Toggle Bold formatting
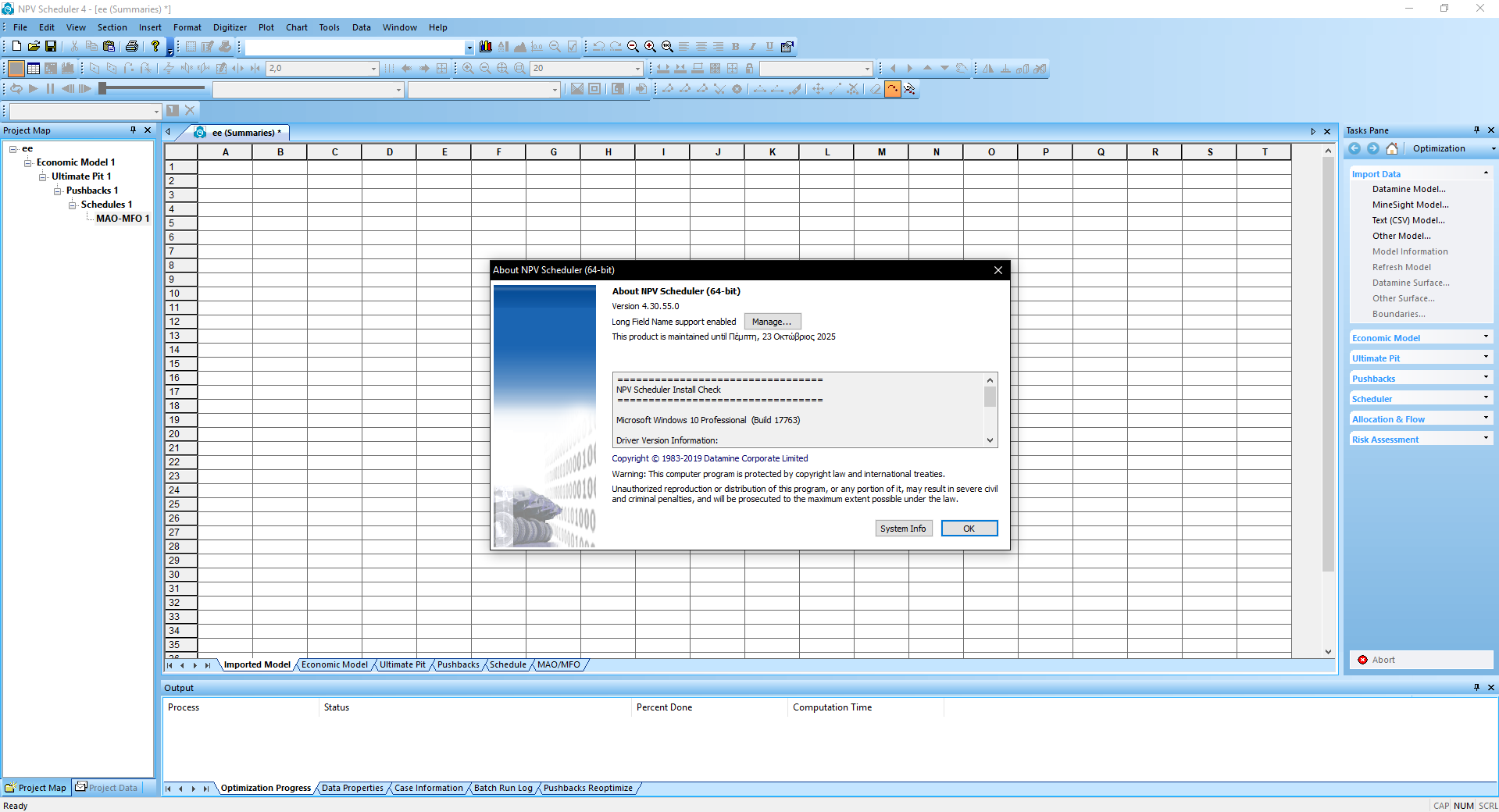The width and height of the screenshot is (1499, 812). pos(736,47)
